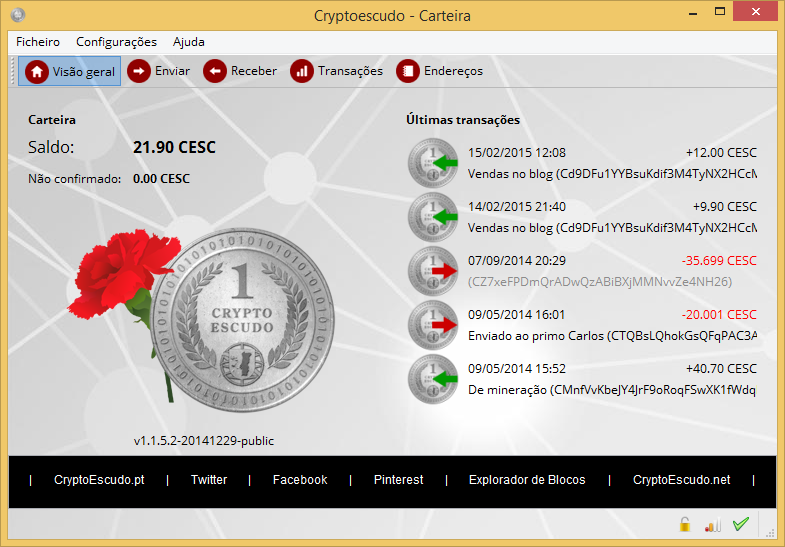
Task: Click the network connections signal icon
Action: coord(713,524)
